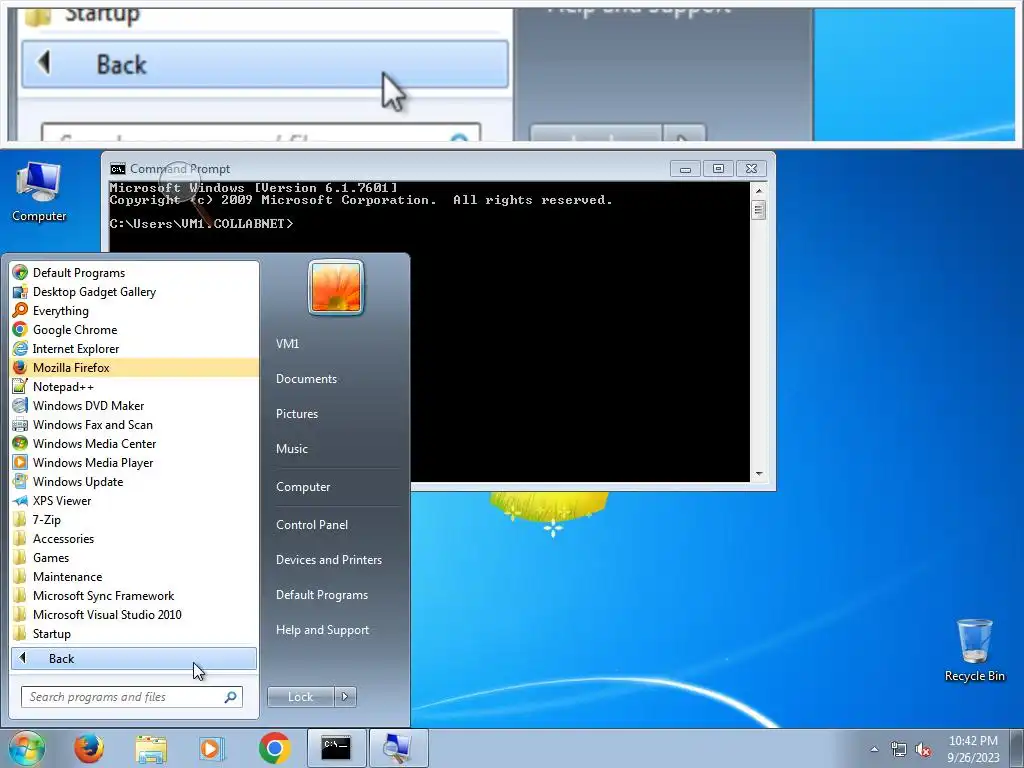Click the Command Prompt title bar icon
Image resolution: width=1024 pixels, height=768 pixels.
coord(118,169)
